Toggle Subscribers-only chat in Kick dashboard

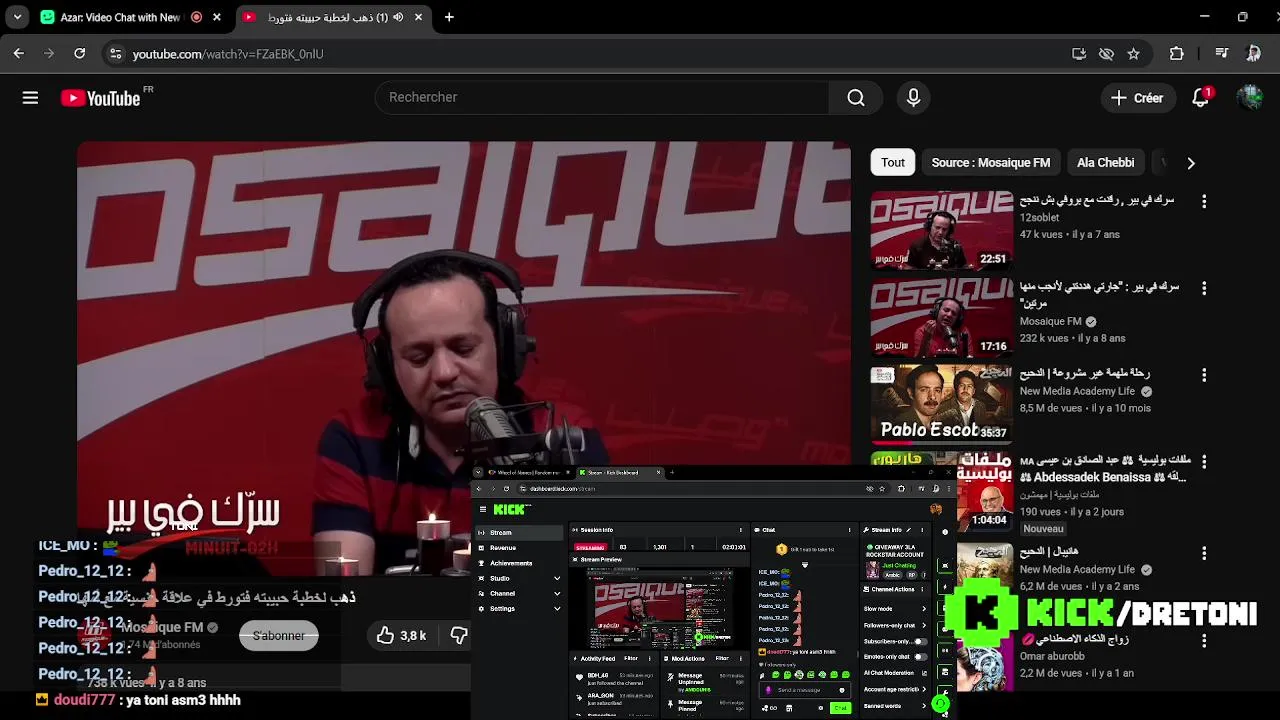pyautogui.click(x=920, y=642)
